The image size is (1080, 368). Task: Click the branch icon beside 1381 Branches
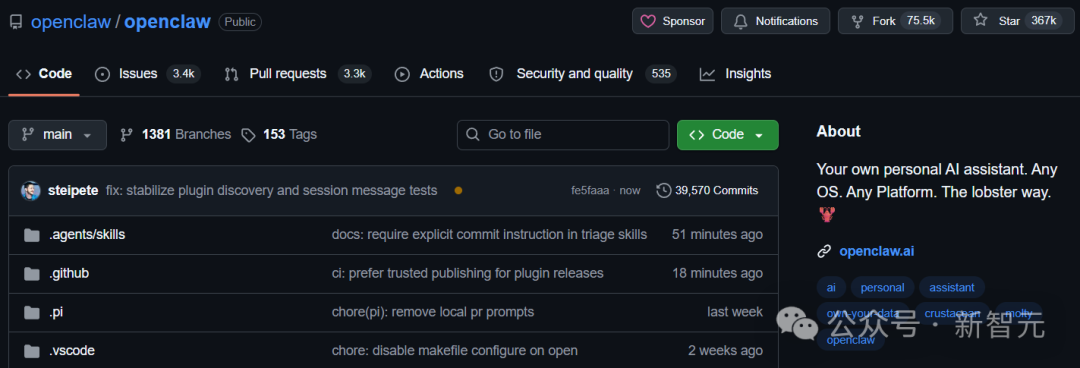pos(126,135)
